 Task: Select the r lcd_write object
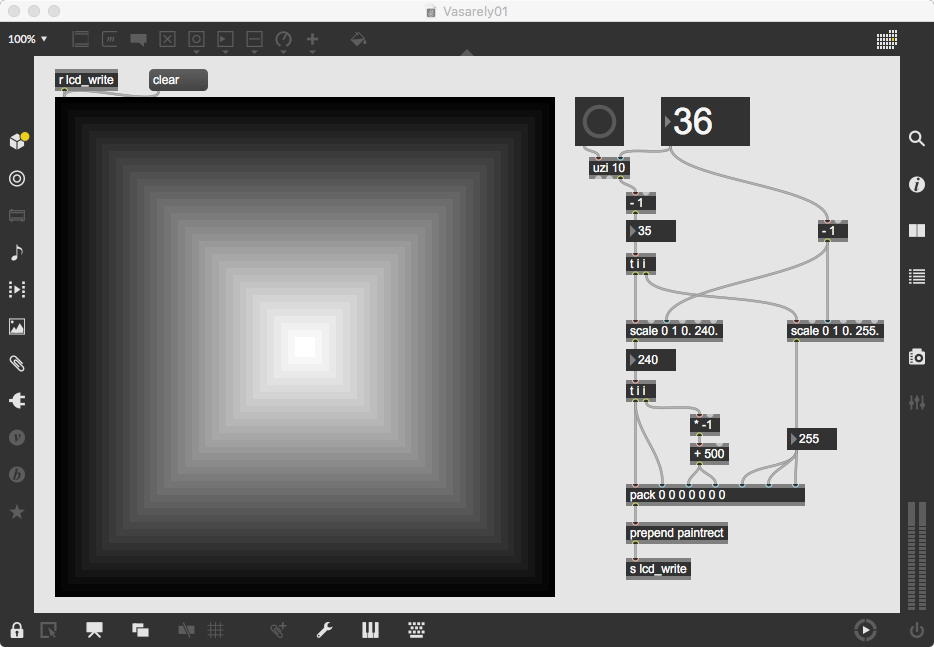coord(86,80)
